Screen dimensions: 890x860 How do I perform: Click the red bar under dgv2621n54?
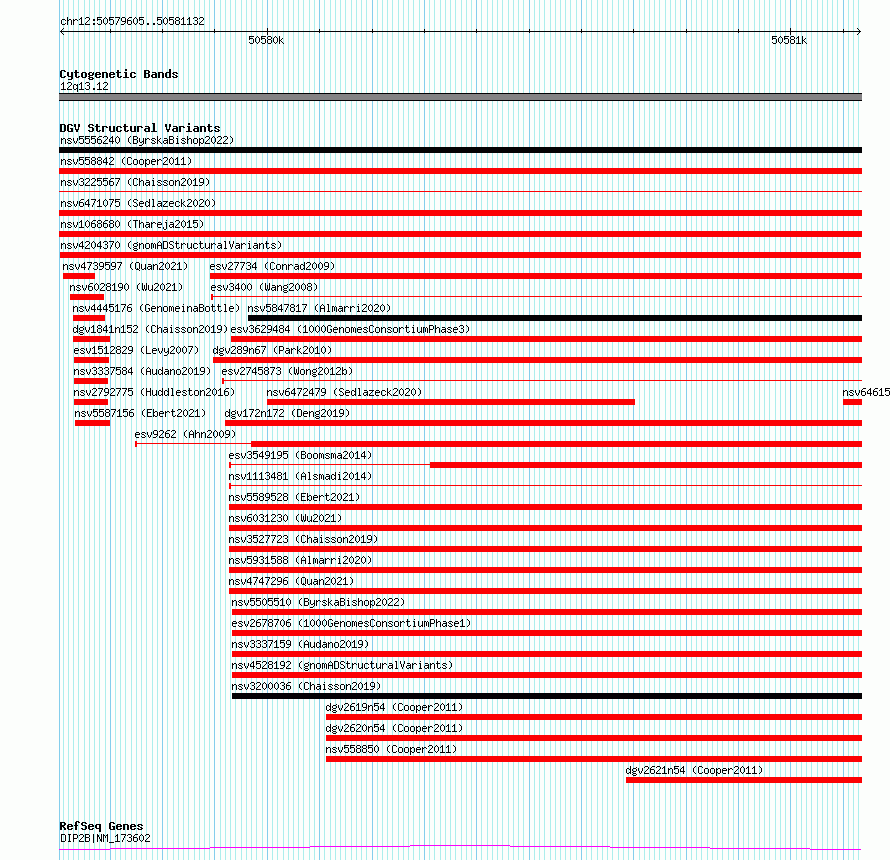[744, 780]
